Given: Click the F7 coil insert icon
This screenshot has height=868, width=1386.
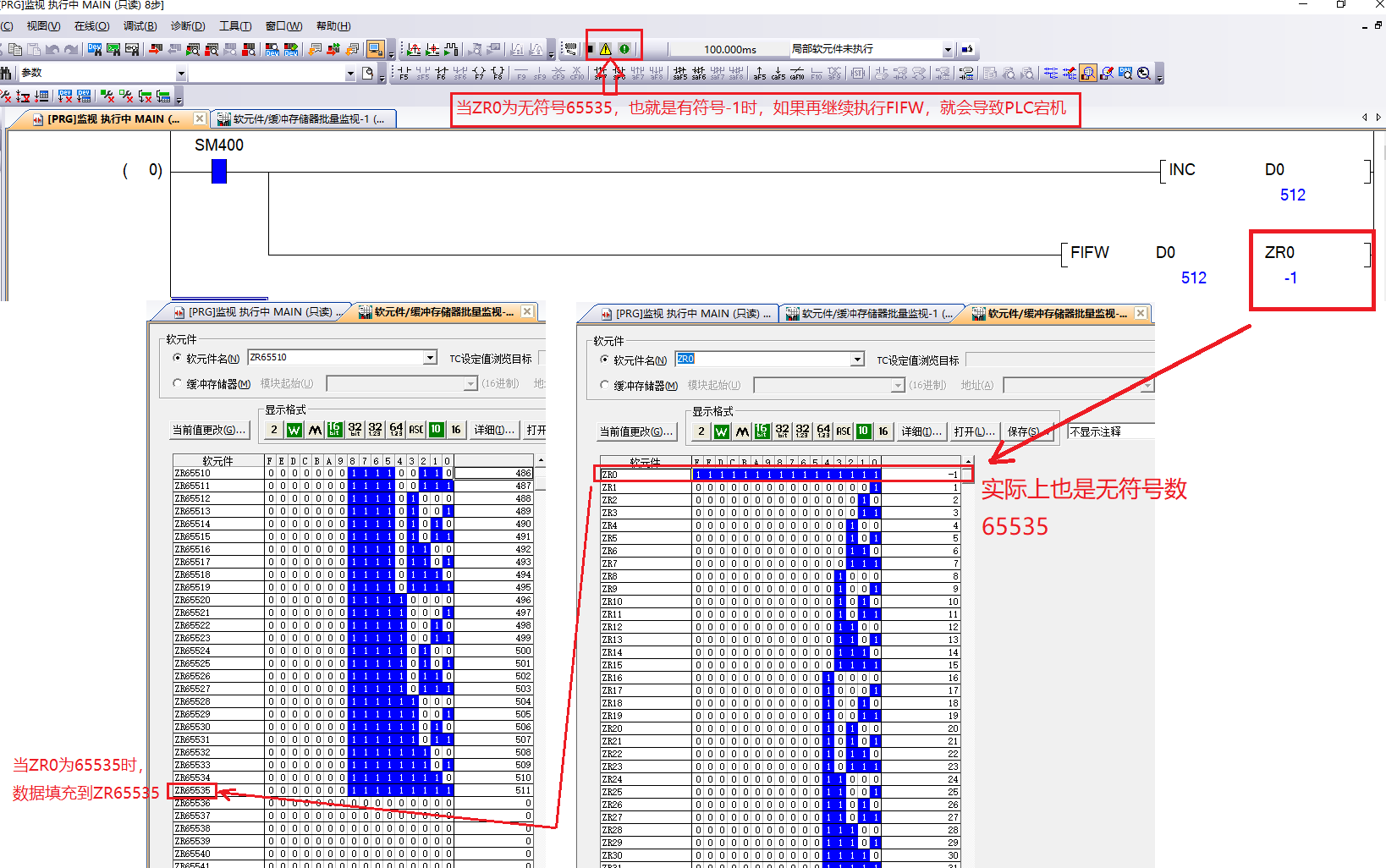Looking at the screenshot, I should [479, 74].
